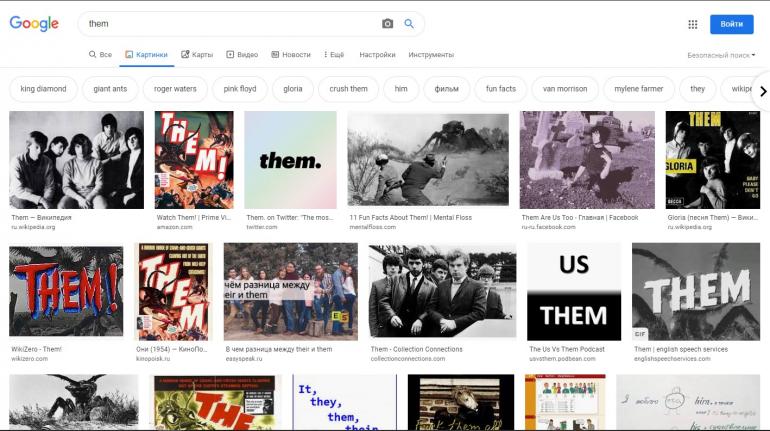Click 'Them - Collection Connections' caption

coord(416,349)
